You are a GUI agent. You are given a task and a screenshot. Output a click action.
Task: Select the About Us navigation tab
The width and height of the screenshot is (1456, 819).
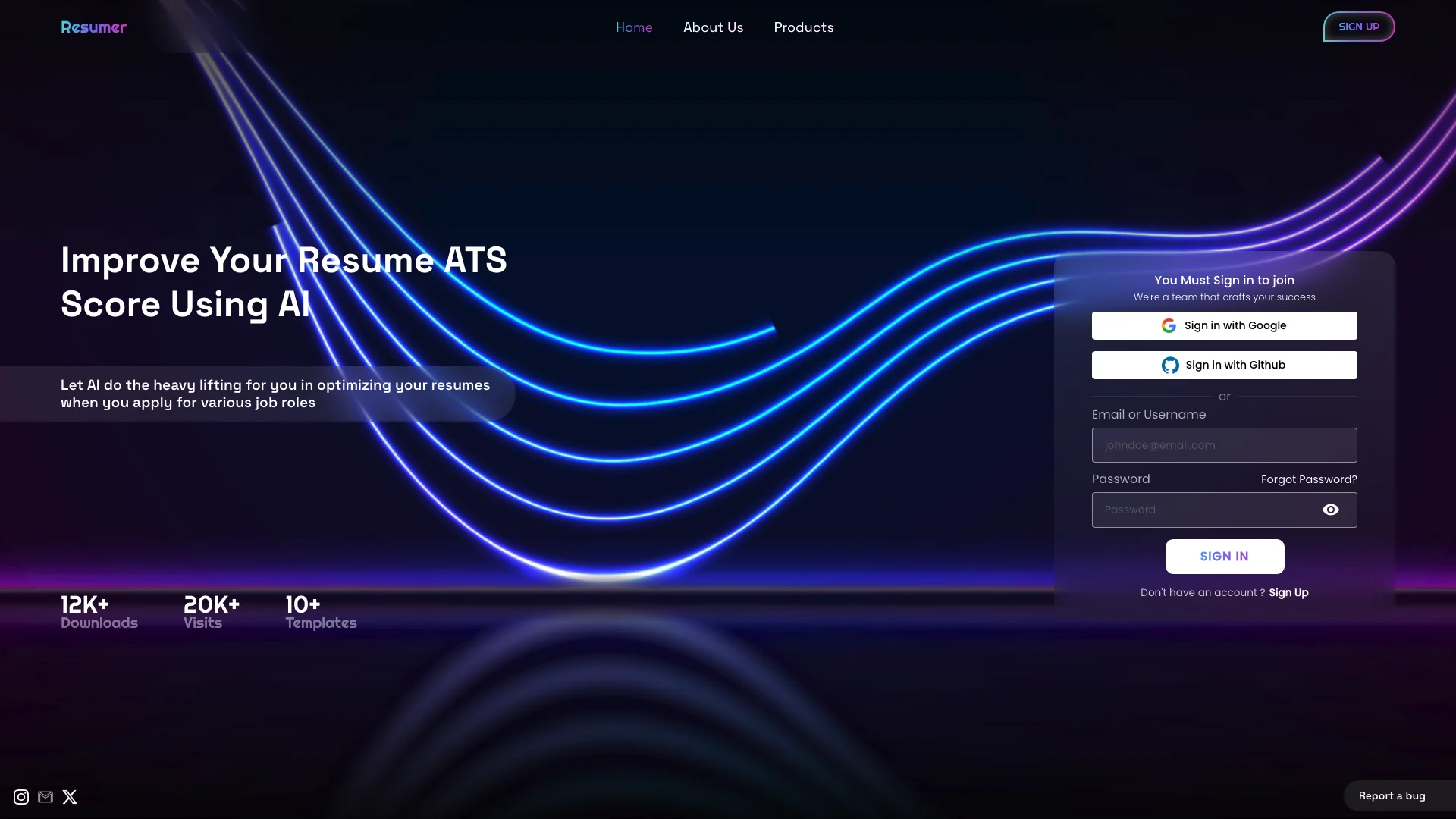pos(713,27)
